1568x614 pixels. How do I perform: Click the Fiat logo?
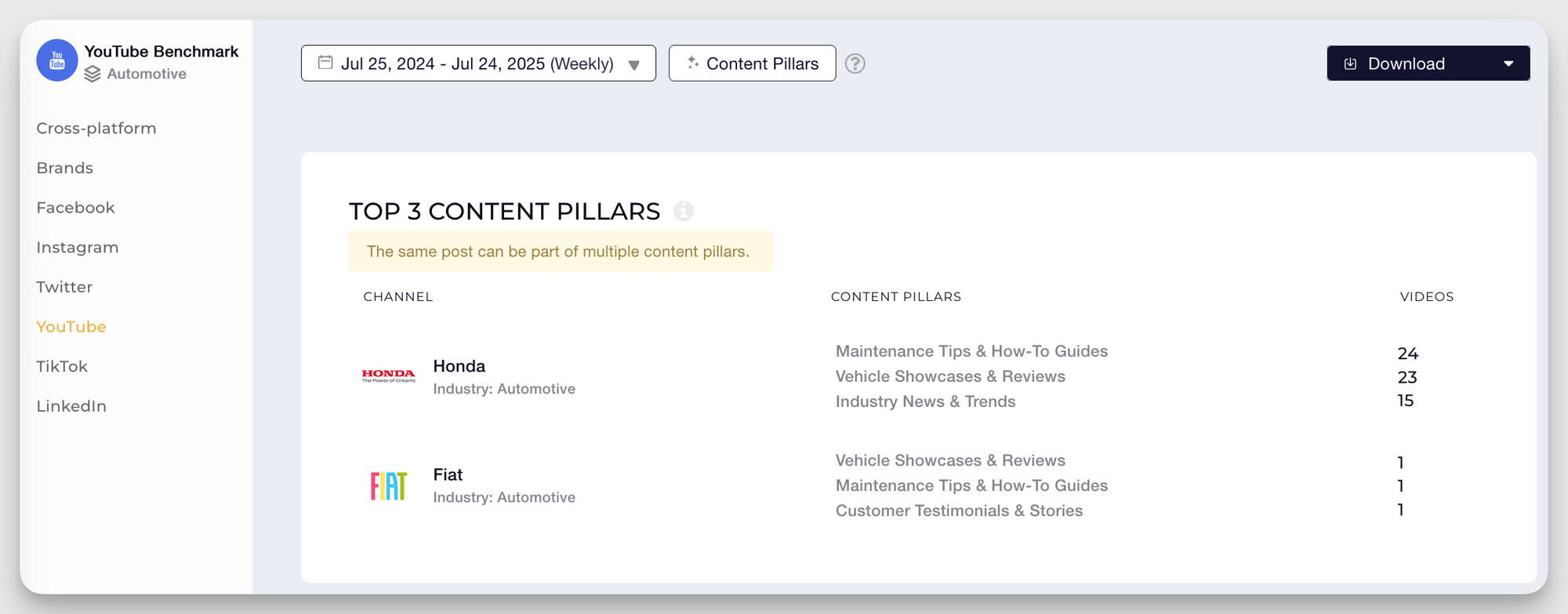pos(389,486)
